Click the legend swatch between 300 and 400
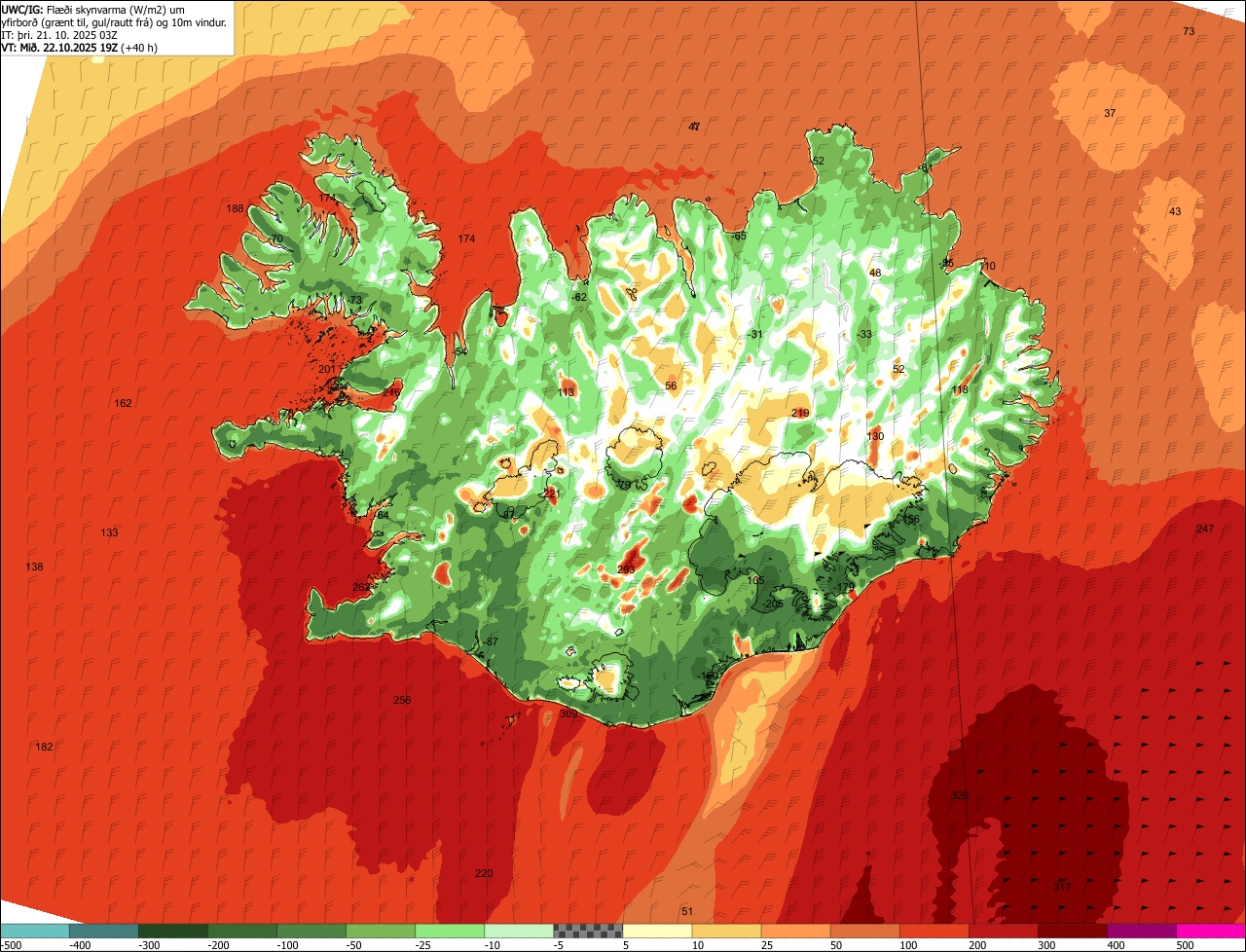The height and width of the screenshot is (952, 1246). [x=1073, y=931]
